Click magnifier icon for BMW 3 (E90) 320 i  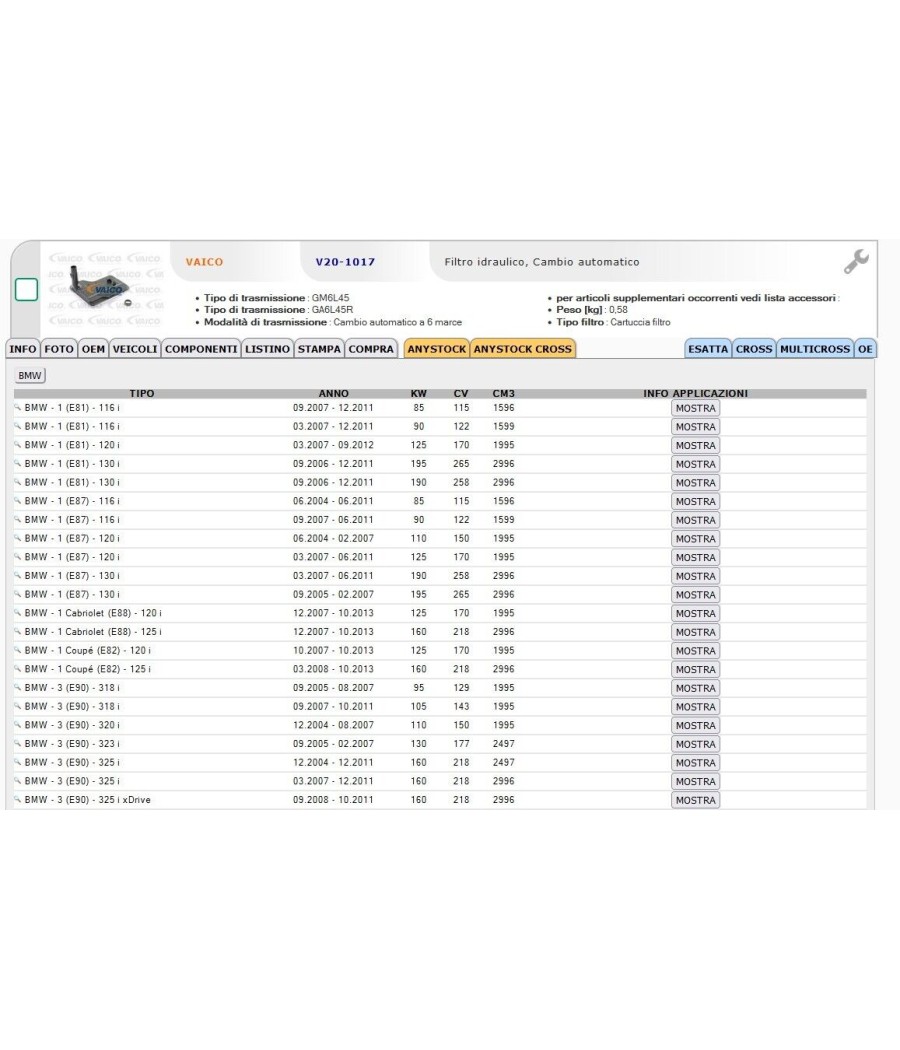pyautogui.click(x=17, y=725)
